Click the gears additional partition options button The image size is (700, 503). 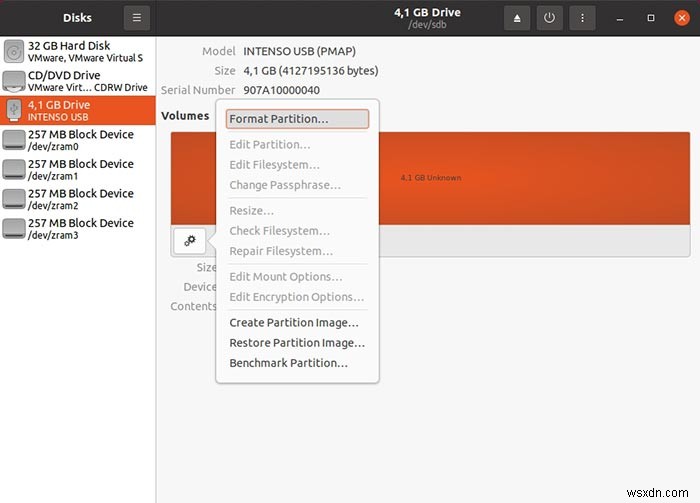coord(190,241)
